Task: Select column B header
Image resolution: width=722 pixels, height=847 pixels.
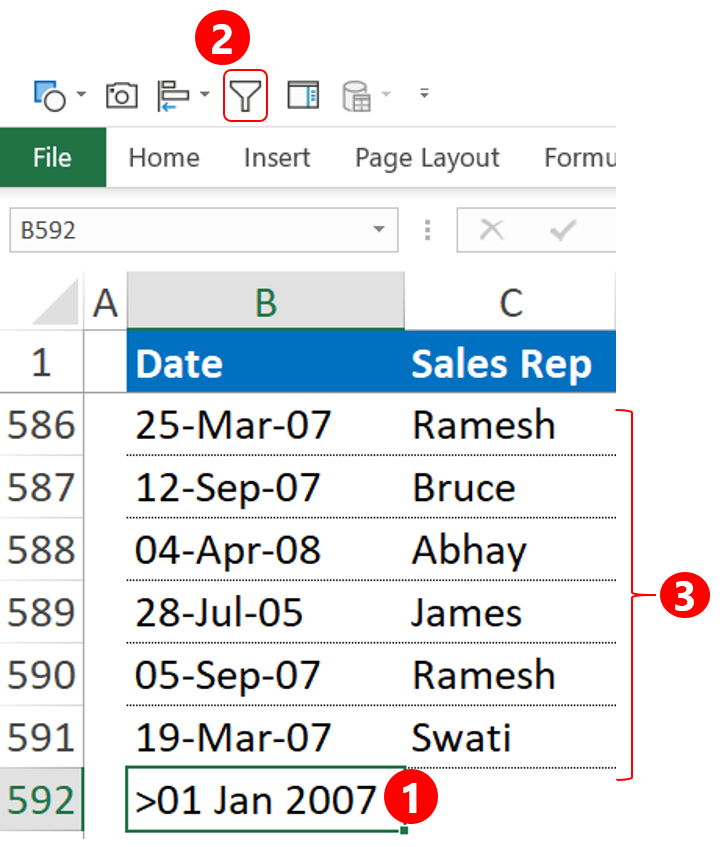Action: [266, 302]
